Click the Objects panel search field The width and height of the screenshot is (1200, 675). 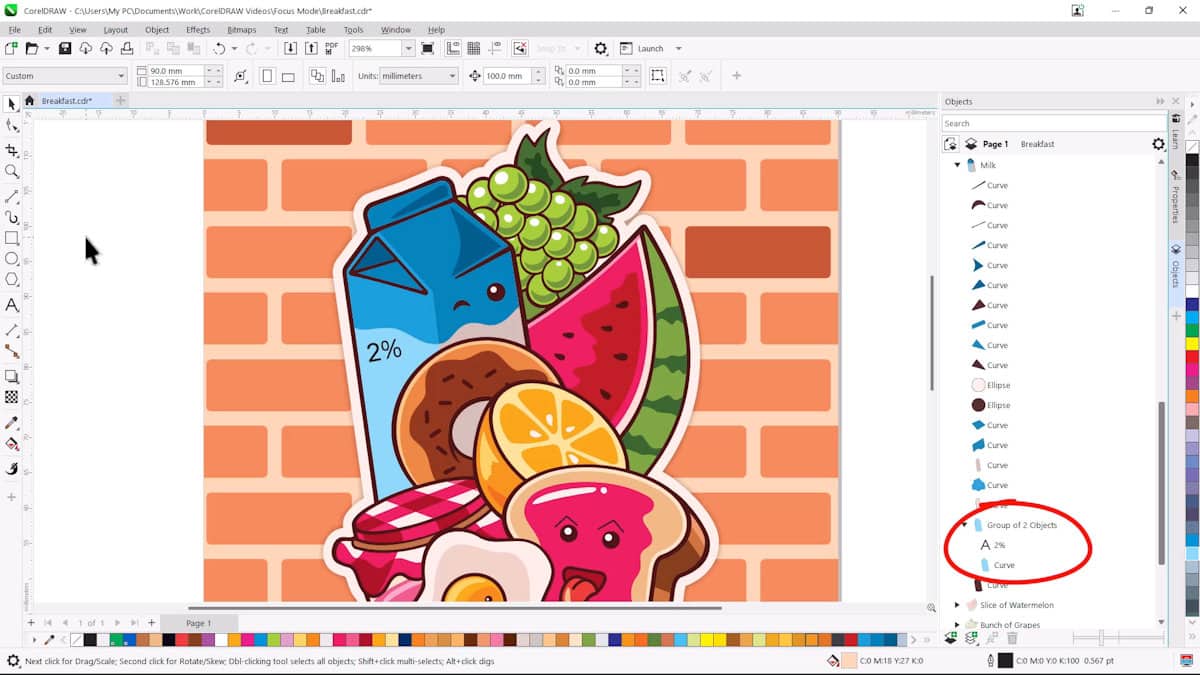coord(1050,122)
